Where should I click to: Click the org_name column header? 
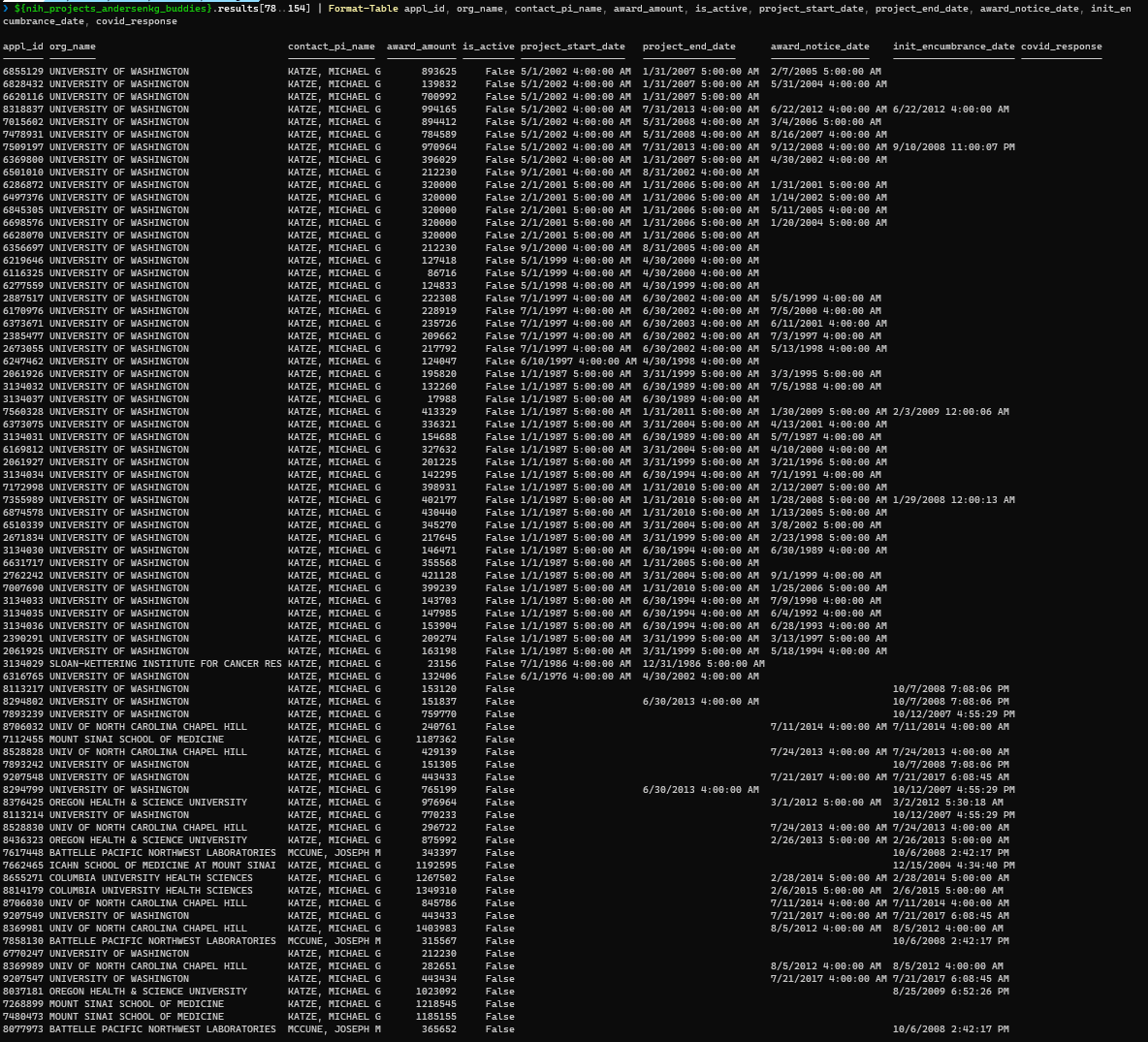click(73, 47)
